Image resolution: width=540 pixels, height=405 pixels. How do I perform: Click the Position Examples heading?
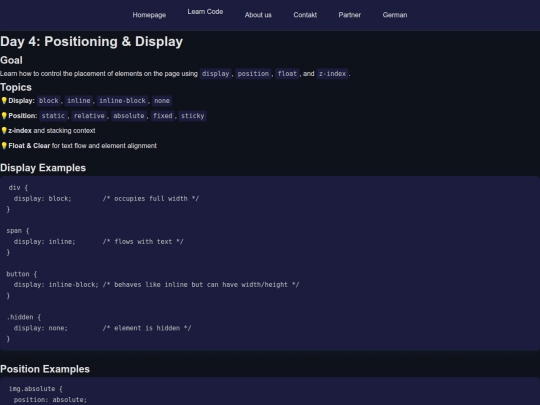click(45, 369)
